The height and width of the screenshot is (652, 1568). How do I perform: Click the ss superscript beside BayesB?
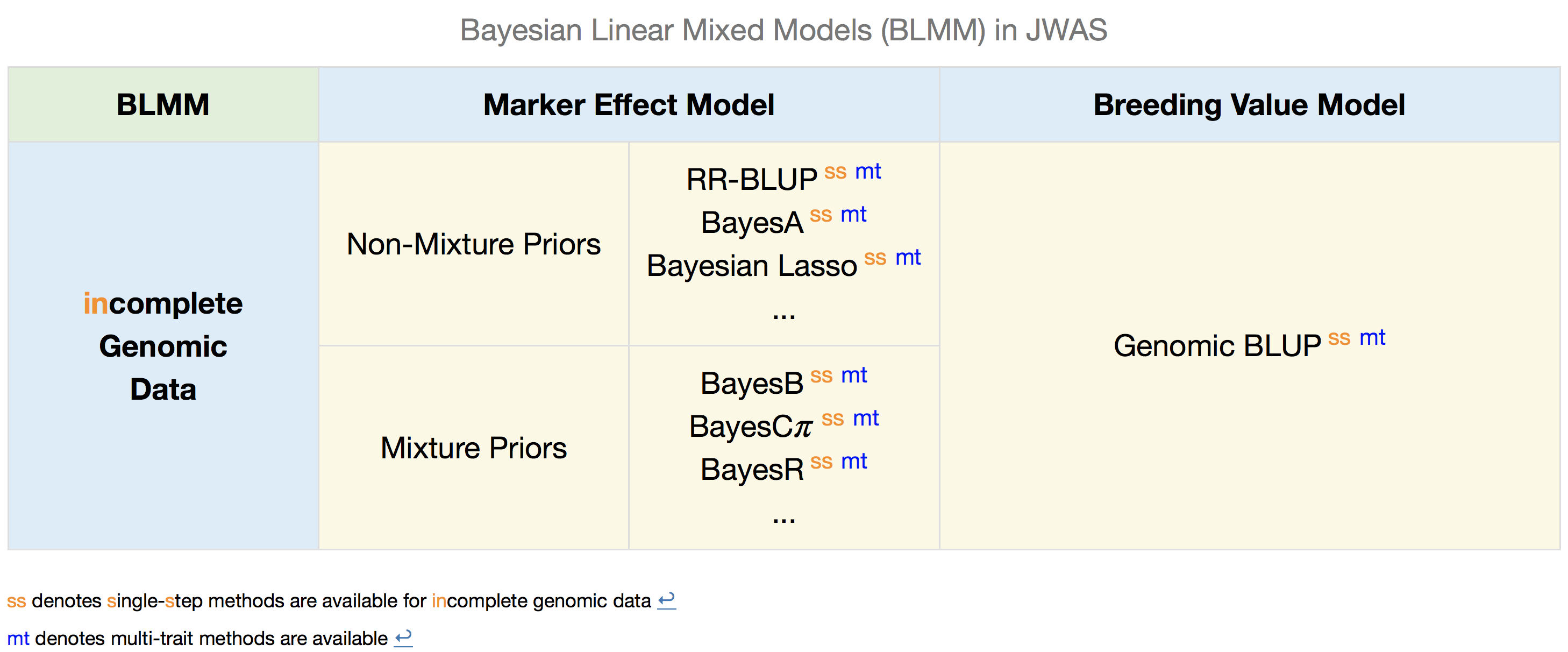[x=821, y=376]
